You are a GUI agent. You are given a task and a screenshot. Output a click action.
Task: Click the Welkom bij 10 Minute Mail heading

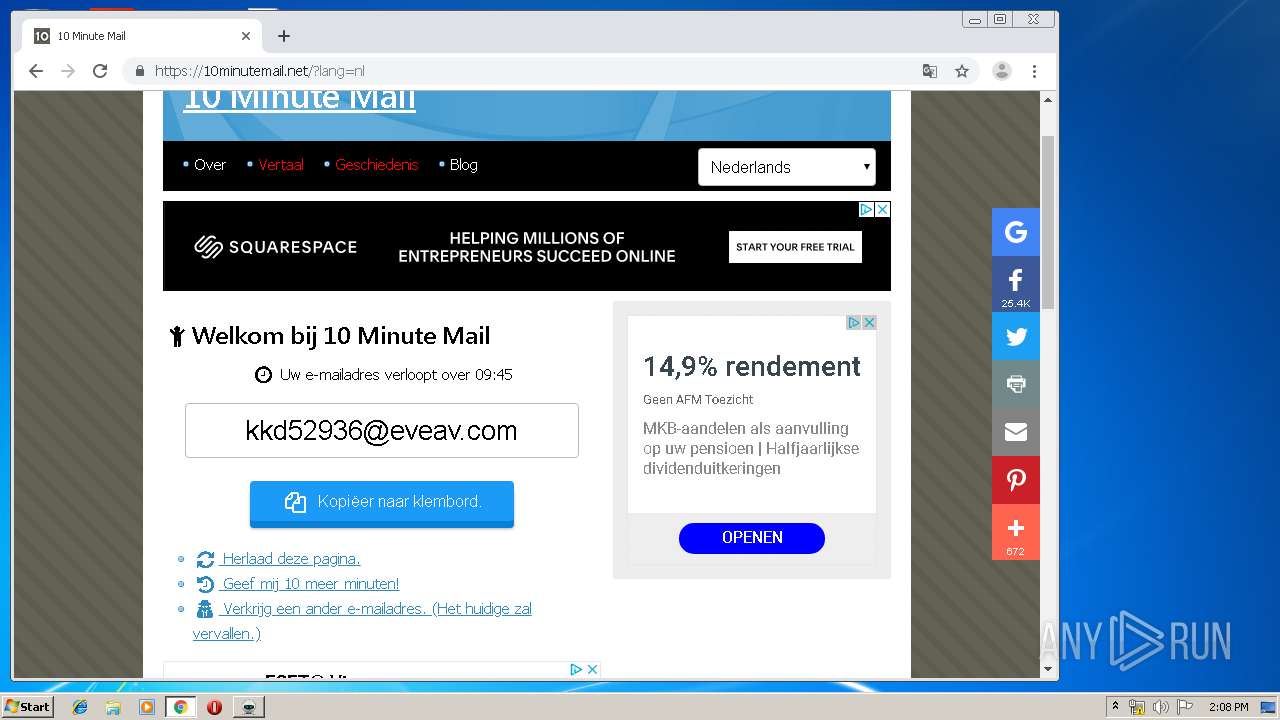click(x=341, y=336)
